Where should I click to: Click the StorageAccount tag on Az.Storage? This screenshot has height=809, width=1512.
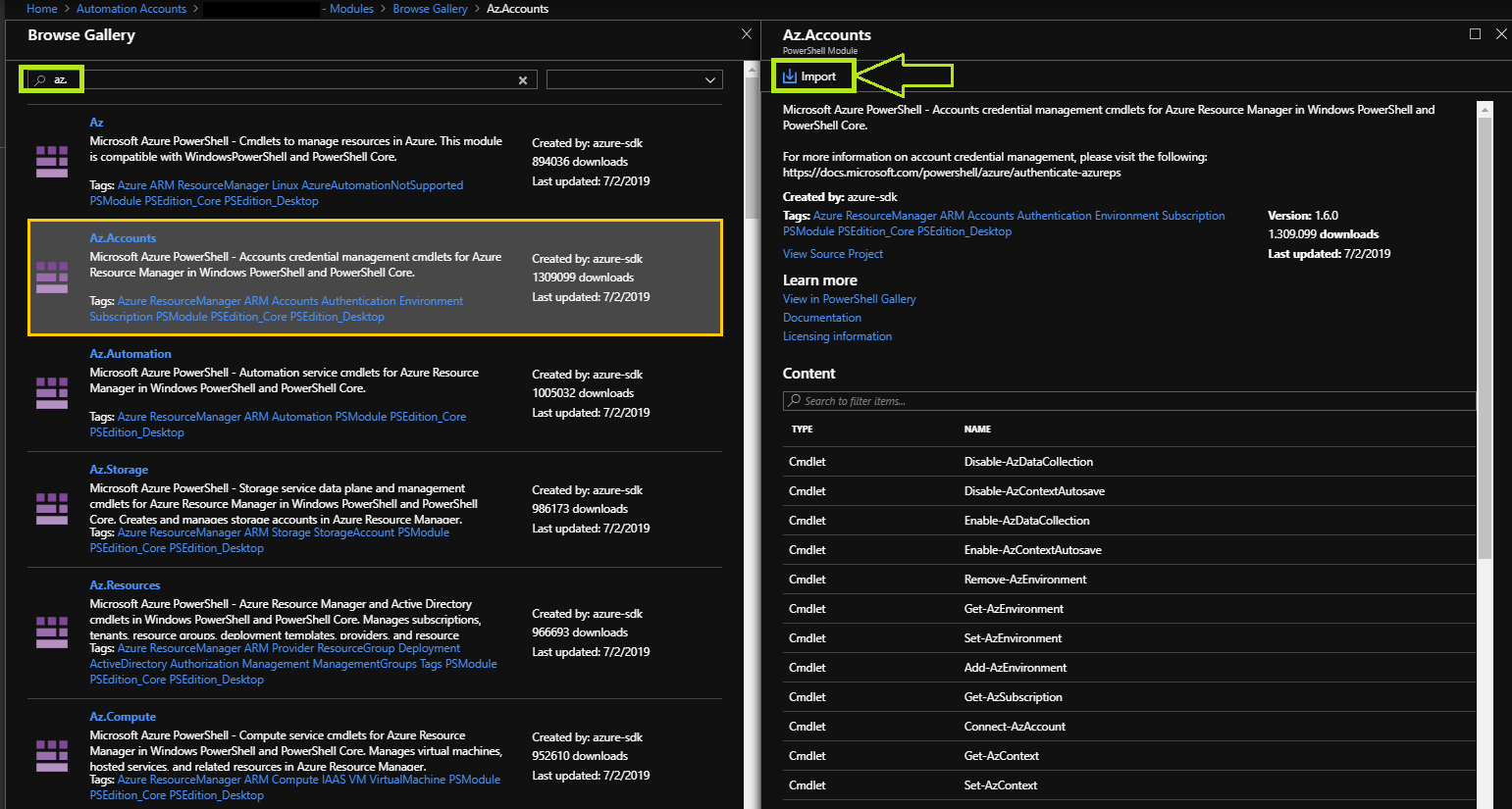(353, 532)
